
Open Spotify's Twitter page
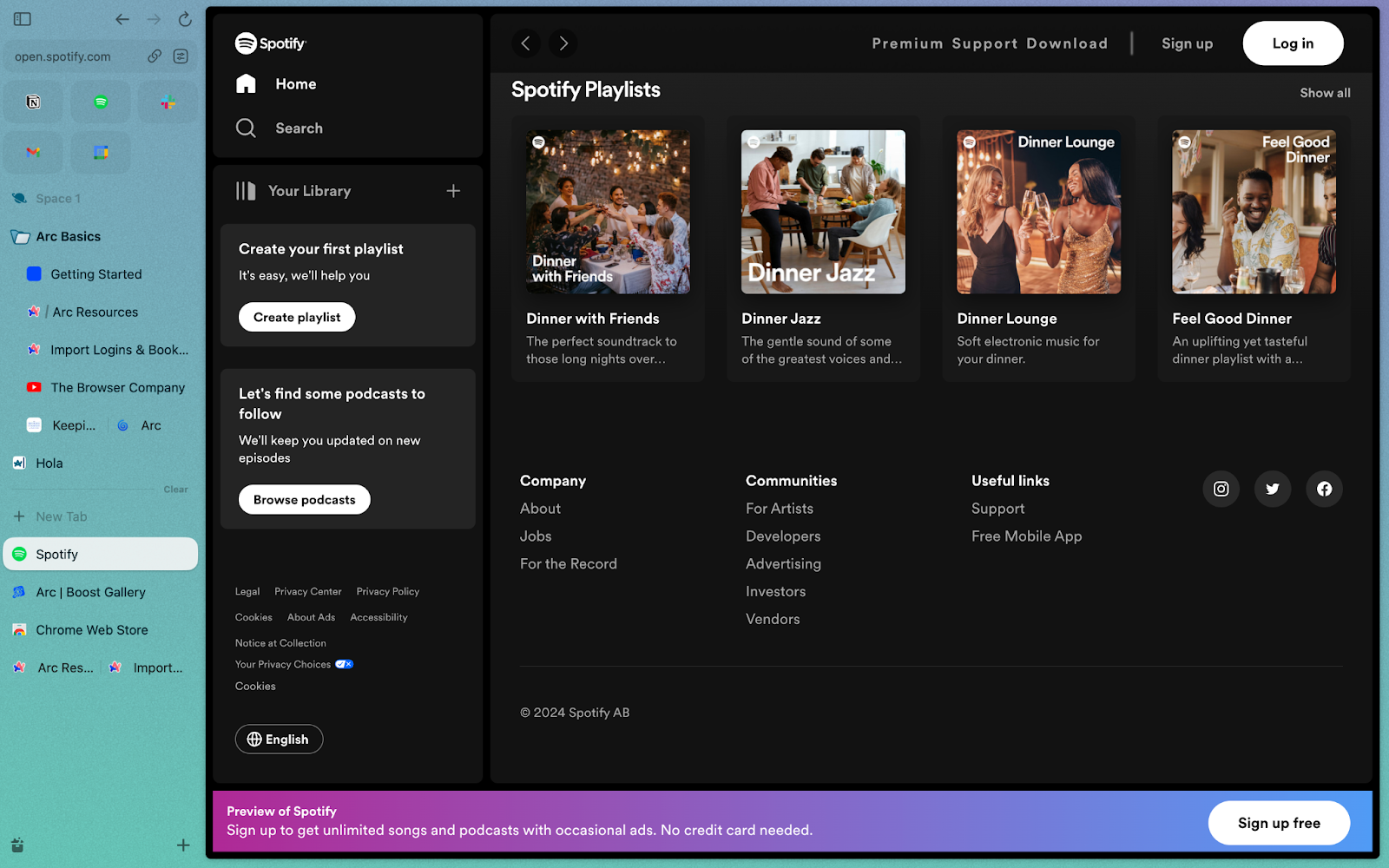1273,489
